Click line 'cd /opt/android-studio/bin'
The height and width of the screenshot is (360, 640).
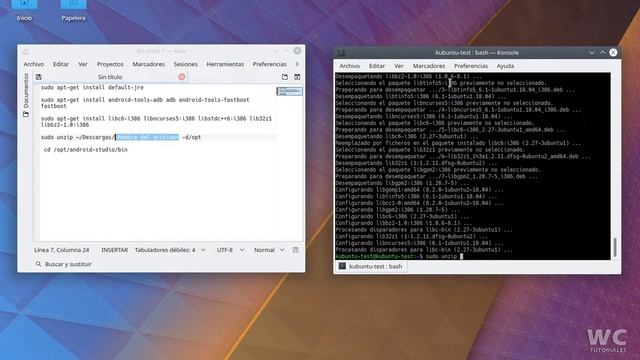[x=86, y=150]
